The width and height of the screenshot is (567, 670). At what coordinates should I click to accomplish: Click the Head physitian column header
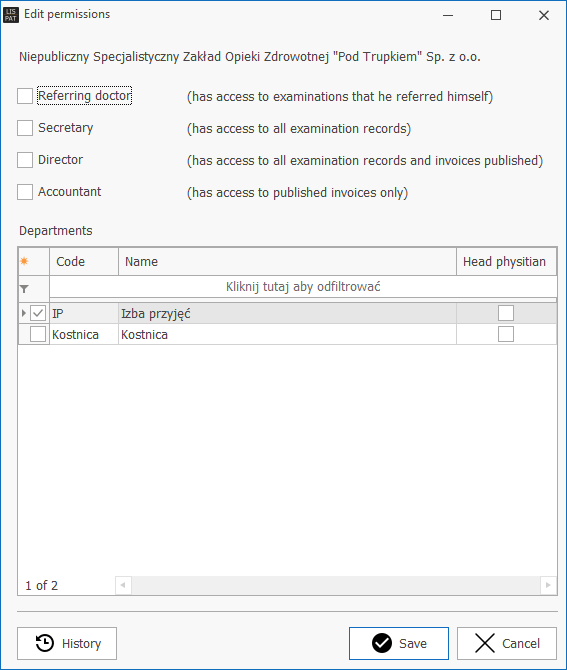(x=507, y=262)
